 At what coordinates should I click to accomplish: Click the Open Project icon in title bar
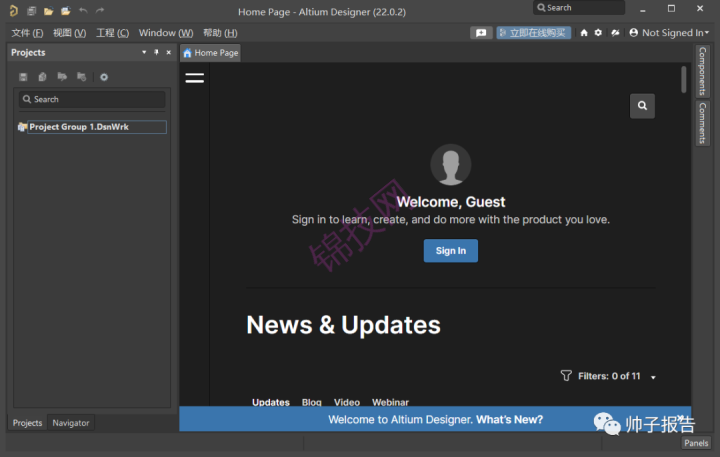[x=66, y=11]
